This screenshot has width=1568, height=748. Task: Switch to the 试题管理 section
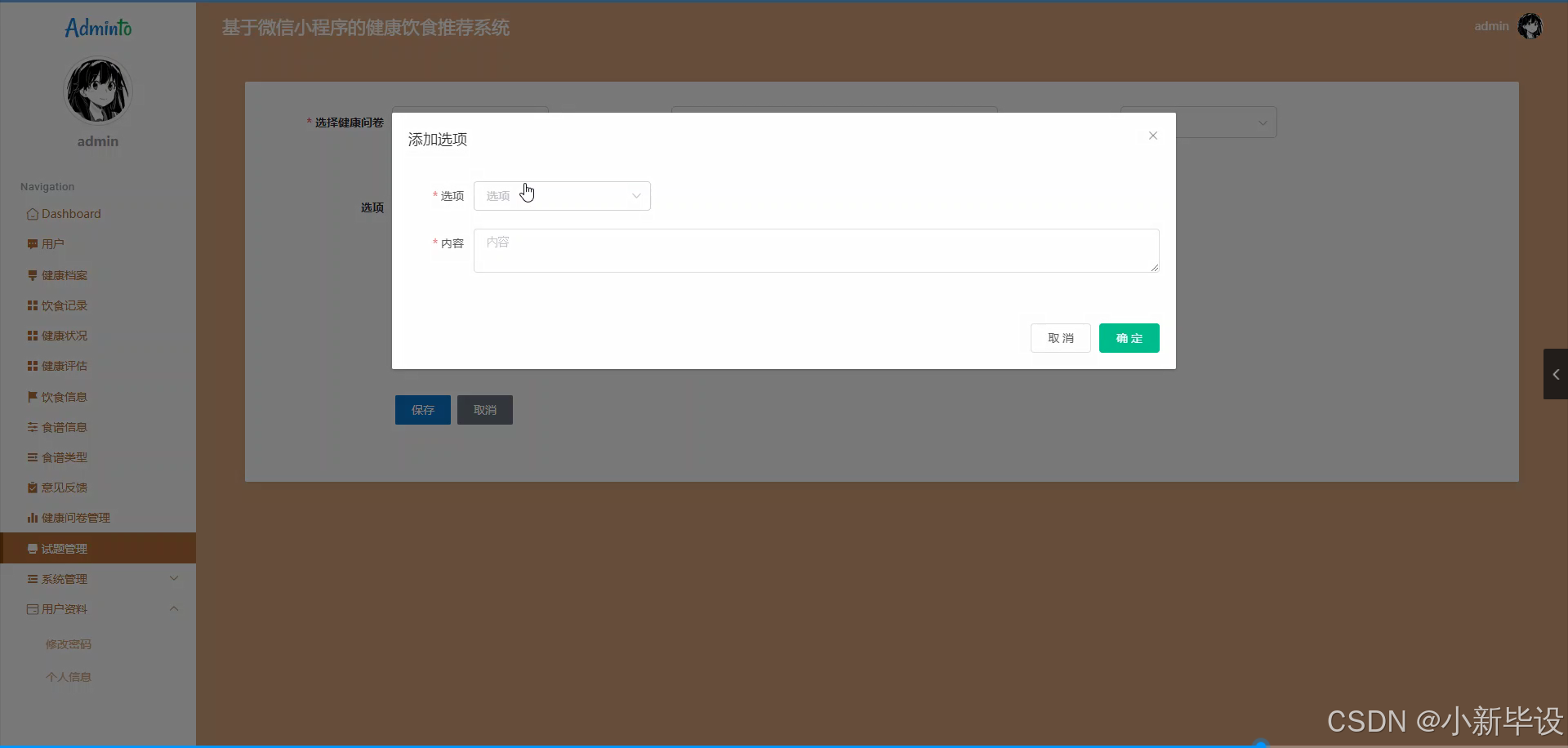[63, 548]
